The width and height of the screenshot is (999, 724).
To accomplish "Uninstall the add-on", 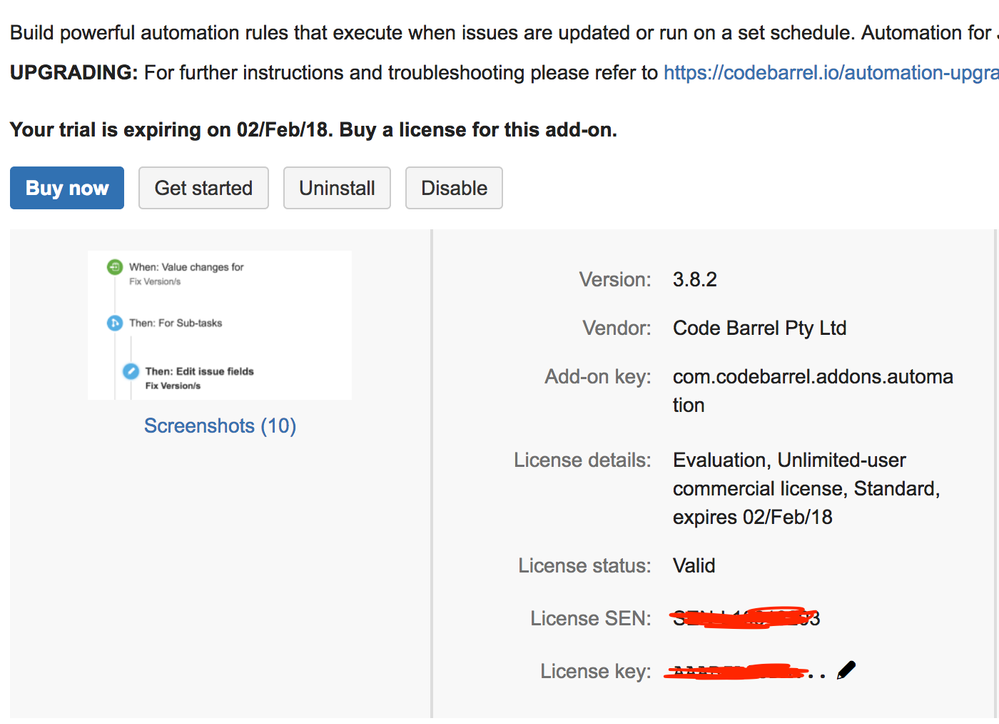I will [x=337, y=188].
